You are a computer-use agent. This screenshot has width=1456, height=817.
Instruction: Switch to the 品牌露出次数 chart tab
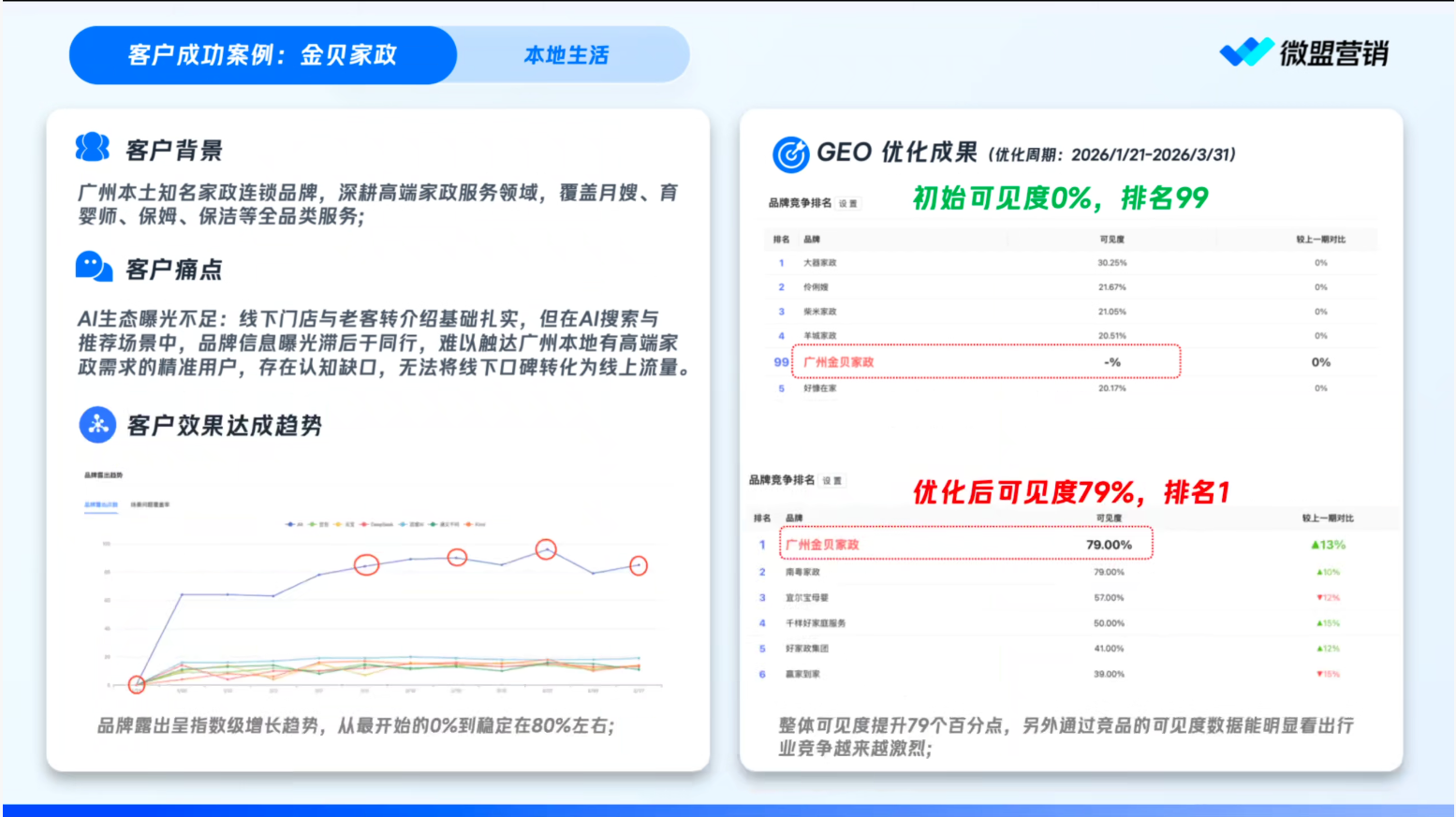(101, 505)
